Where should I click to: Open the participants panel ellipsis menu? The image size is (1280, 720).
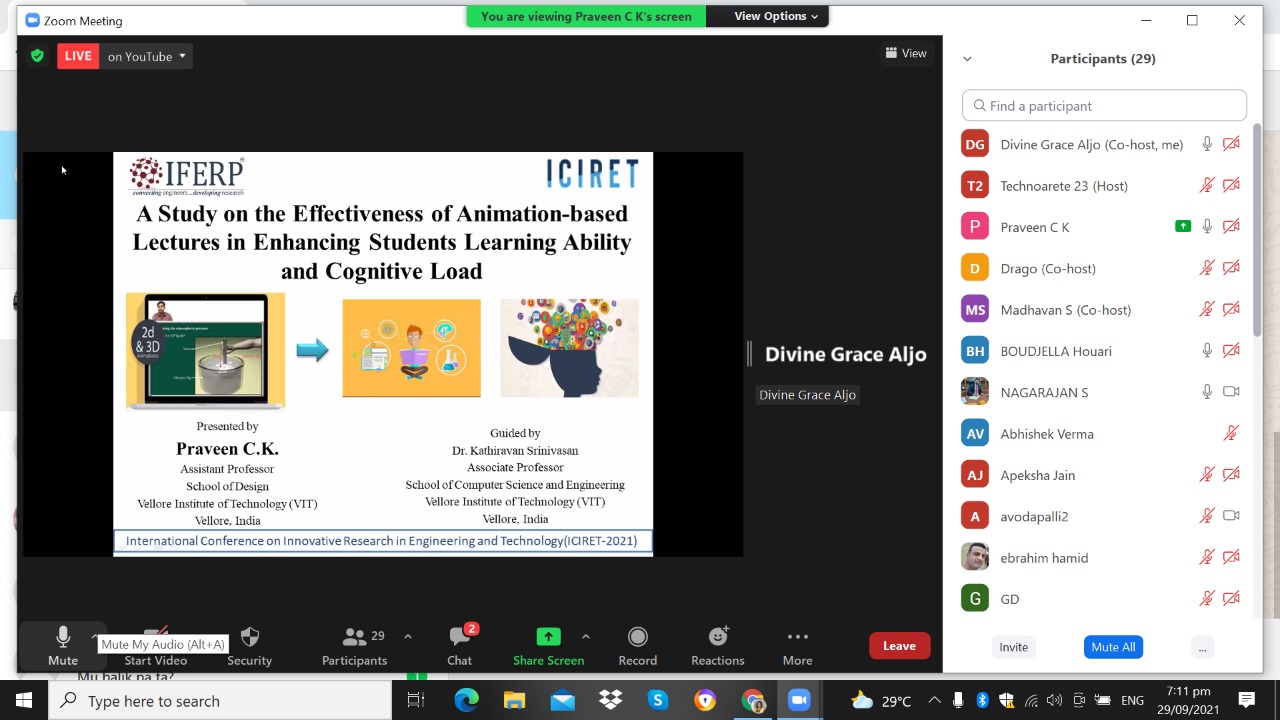click(x=1202, y=647)
